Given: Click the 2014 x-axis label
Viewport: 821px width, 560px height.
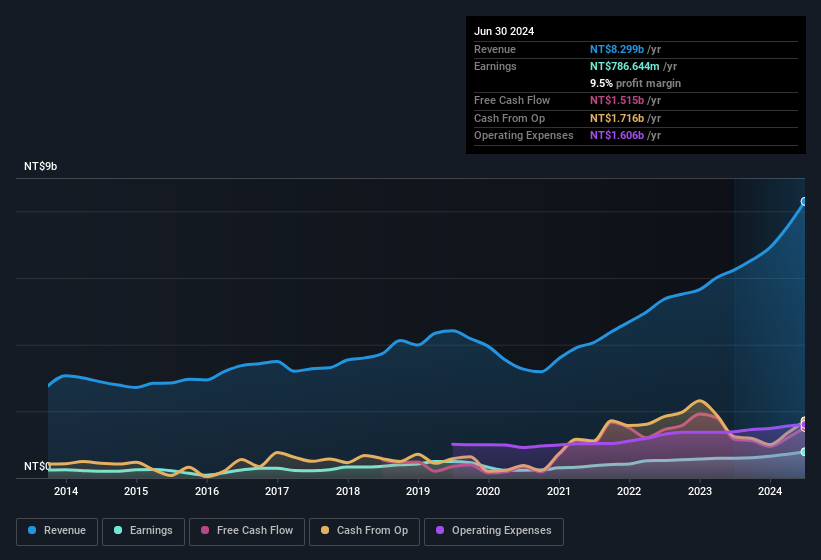Looking at the screenshot, I should pos(66,491).
